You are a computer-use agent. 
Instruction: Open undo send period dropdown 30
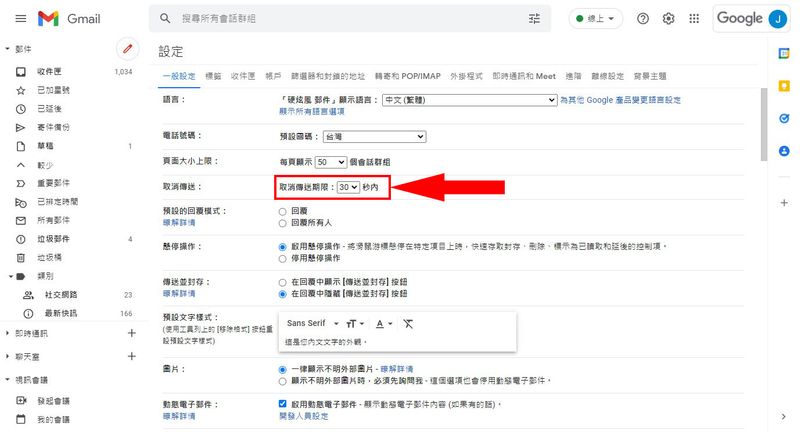[x=348, y=187]
